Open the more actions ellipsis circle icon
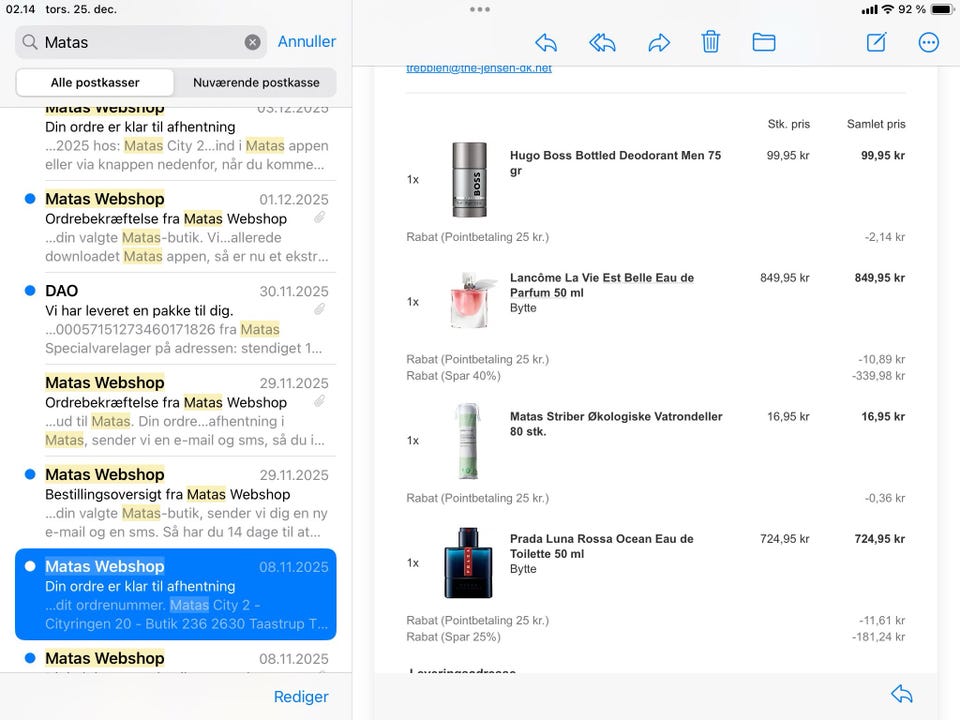The height and width of the screenshot is (720, 960). tap(928, 42)
